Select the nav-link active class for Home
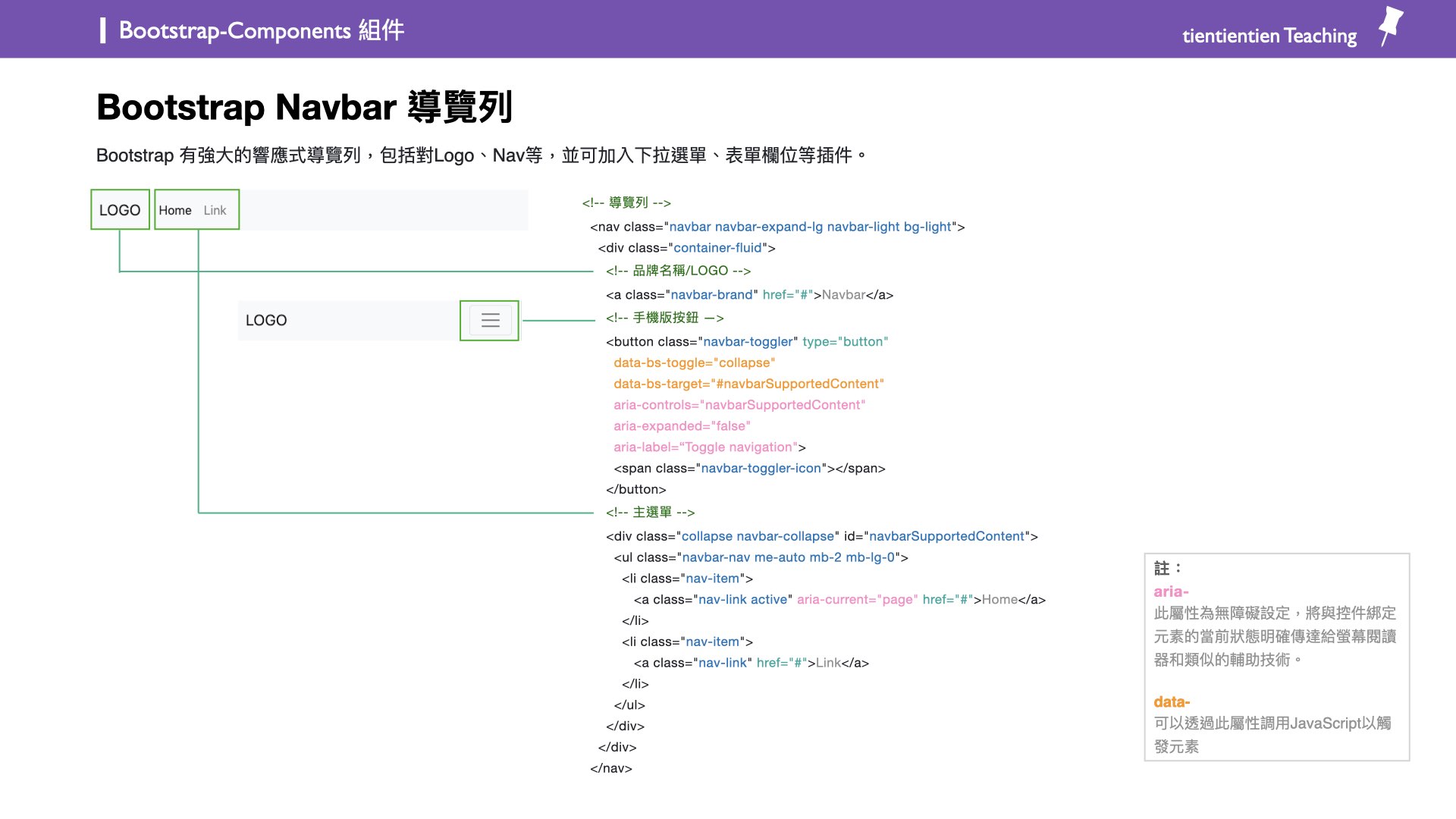The height and width of the screenshot is (819, 1456). 745,599
